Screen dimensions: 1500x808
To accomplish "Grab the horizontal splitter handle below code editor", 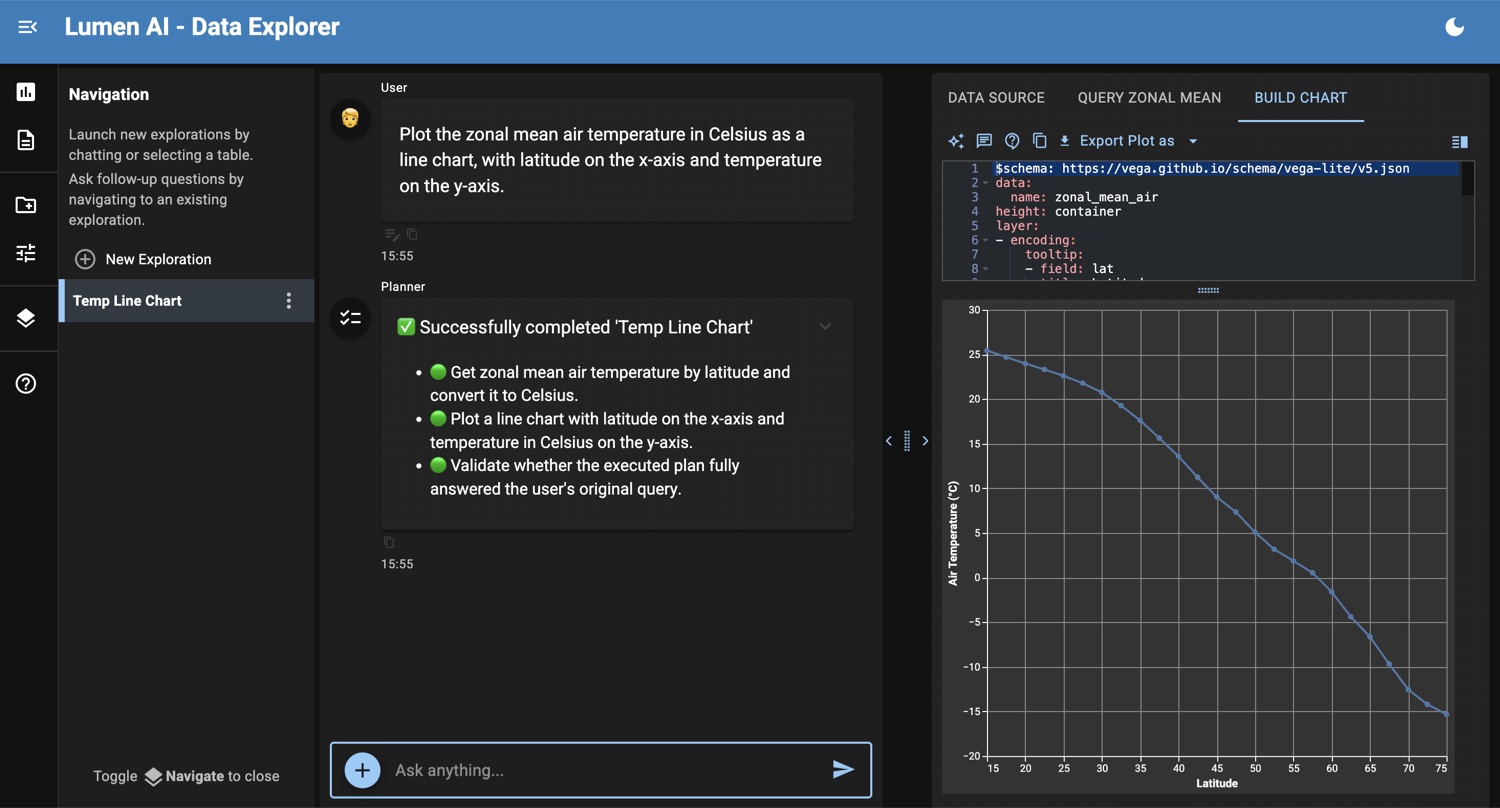I will click(x=1208, y=290).
